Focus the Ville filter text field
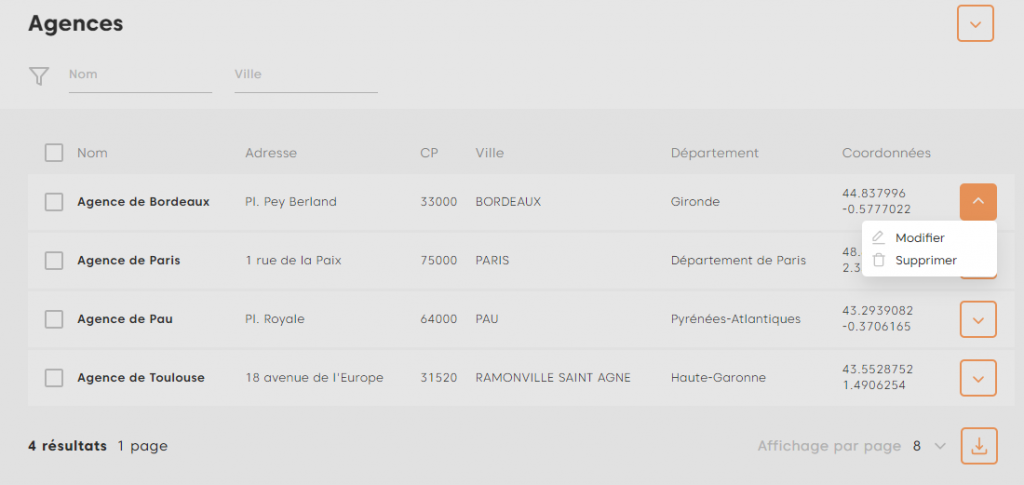Image resolution: width=1024 pixels, height=485 pixels. (306, 75)
